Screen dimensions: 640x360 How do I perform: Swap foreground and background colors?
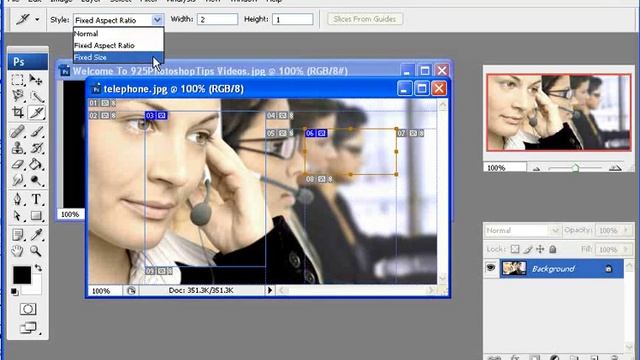pos(38,268)
